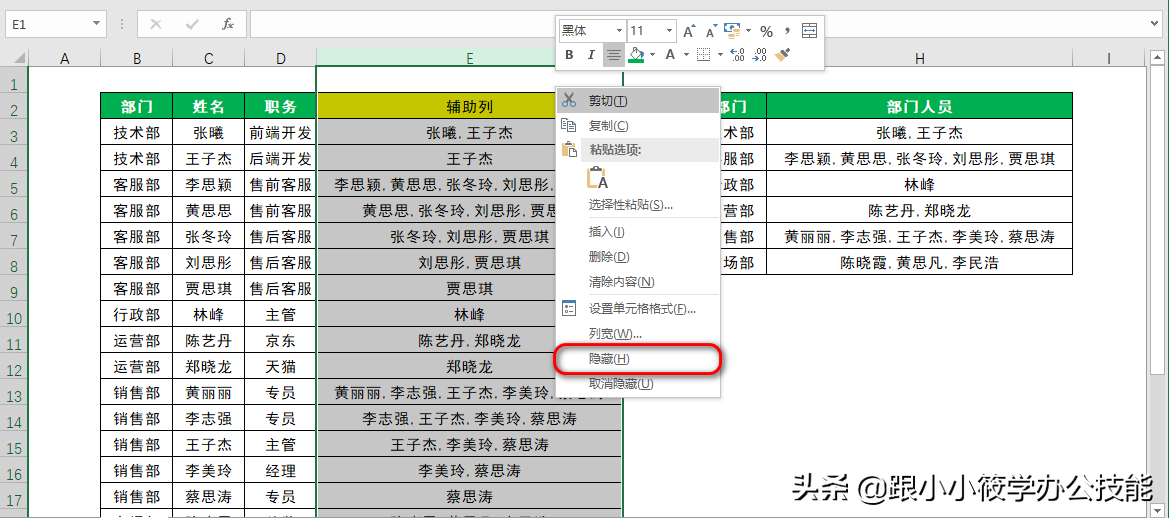Select column H header
1169x518 pixels.
[920, 58]
